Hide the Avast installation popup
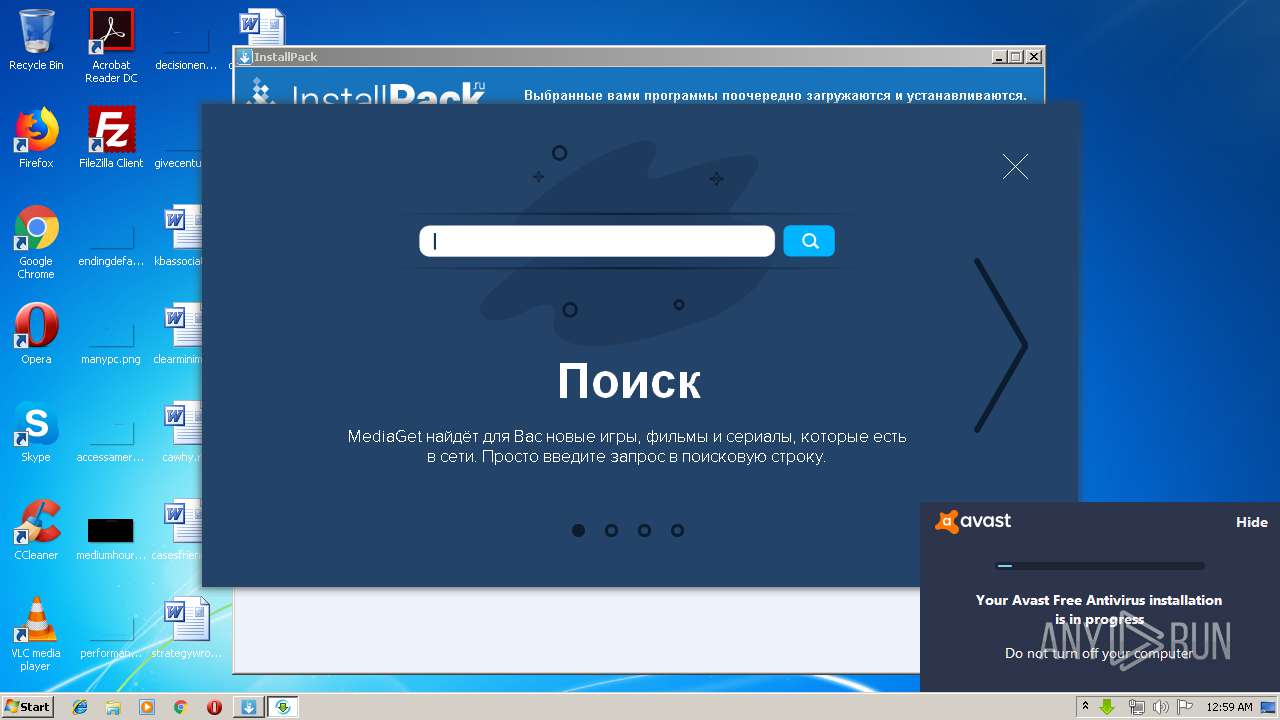 (1251, 522)
